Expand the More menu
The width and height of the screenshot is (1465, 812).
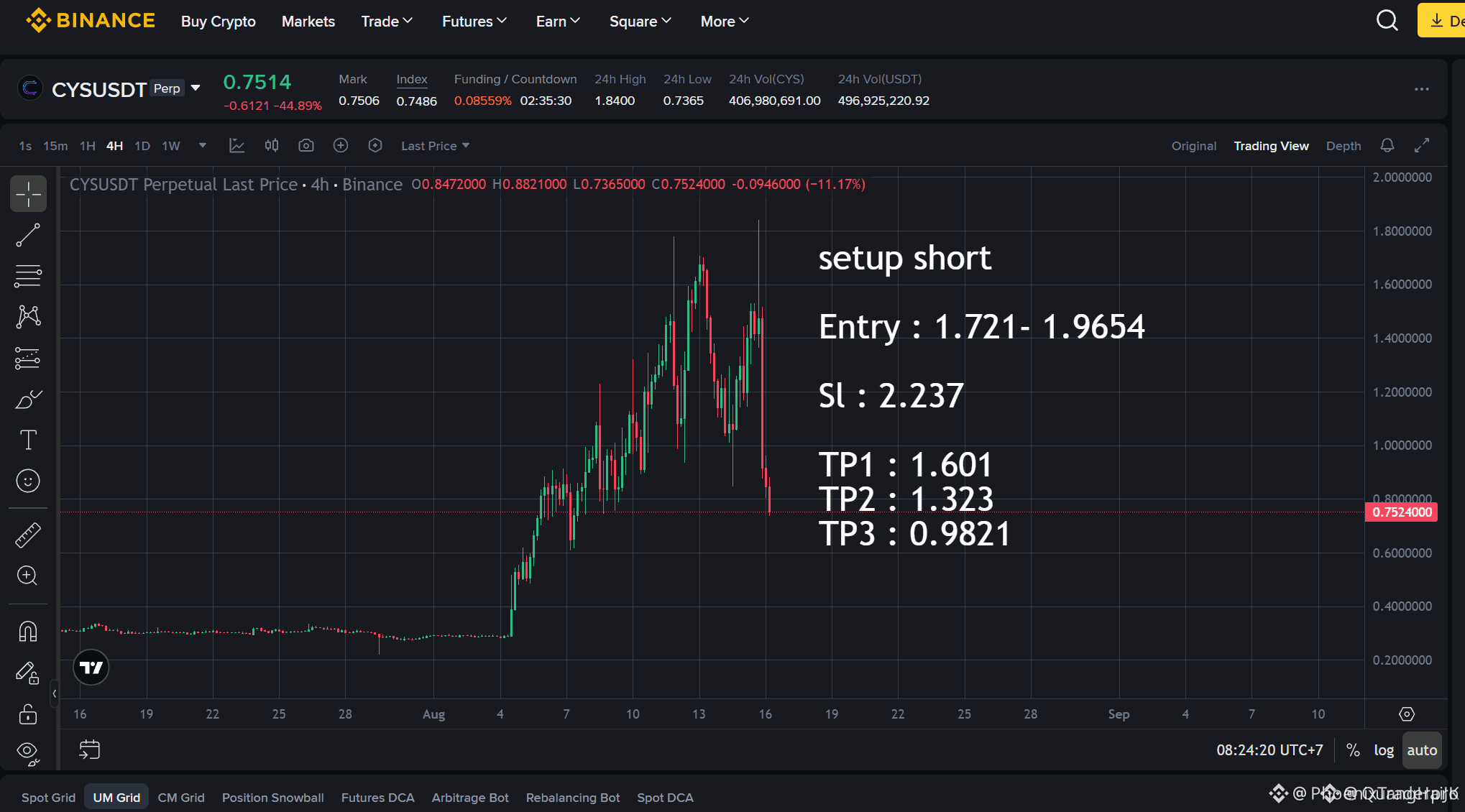click(725, 22)
